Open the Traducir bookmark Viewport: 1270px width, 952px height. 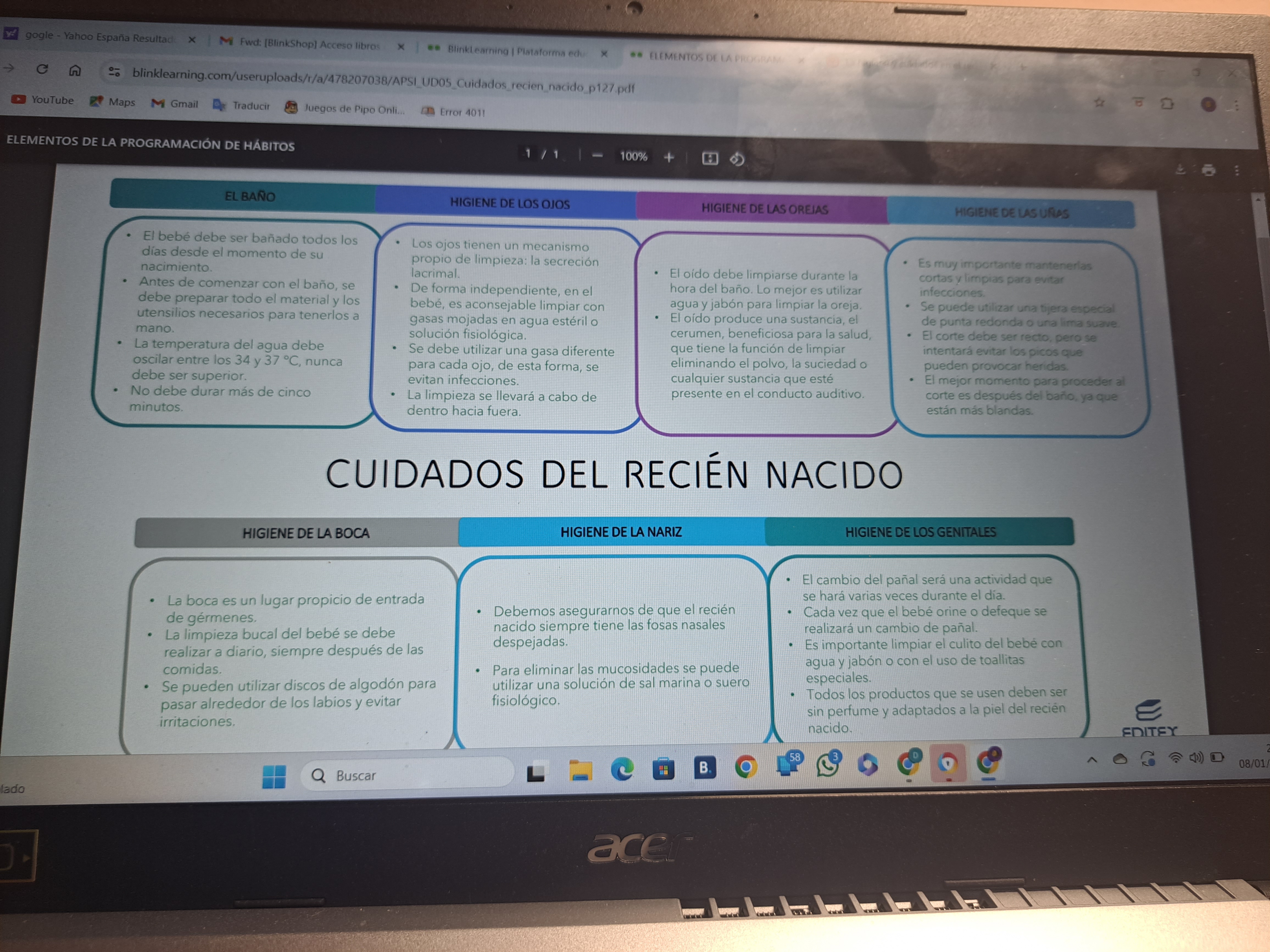241,106
